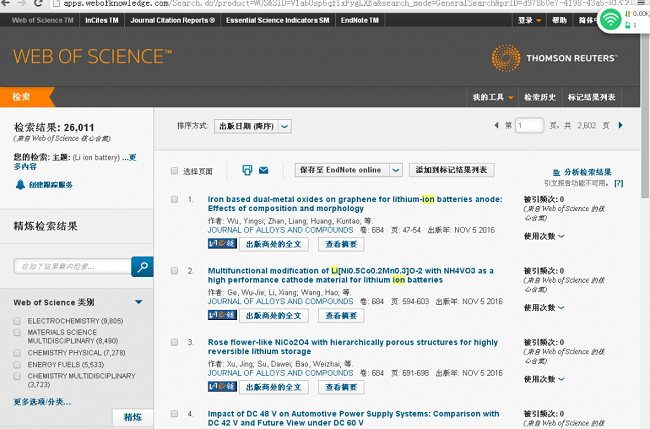This screenshot has width=650, height=429.
Task: Click Journal of Alloys and Compounds in result 3
Action: coord(281,373)
